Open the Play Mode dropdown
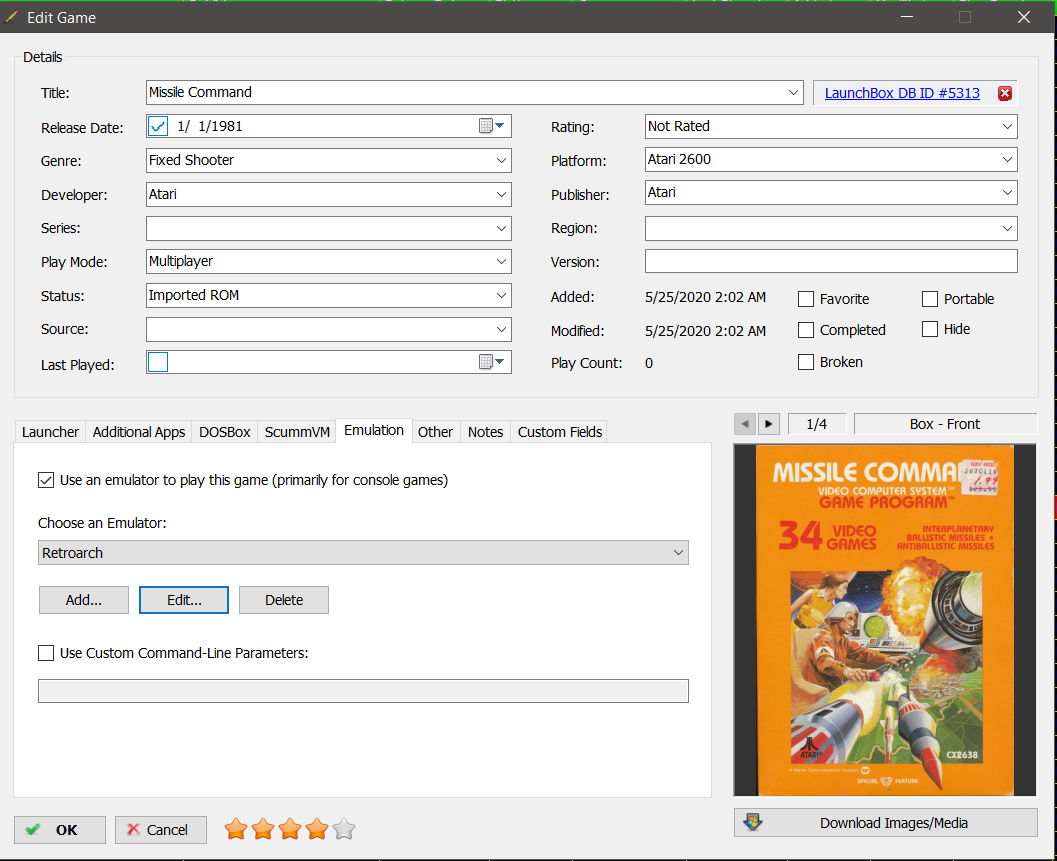1057x861 pixels. point(502,262)
